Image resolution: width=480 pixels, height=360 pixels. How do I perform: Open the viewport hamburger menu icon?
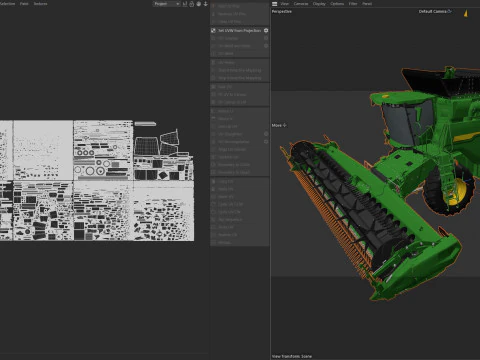[x=274, y=4]
